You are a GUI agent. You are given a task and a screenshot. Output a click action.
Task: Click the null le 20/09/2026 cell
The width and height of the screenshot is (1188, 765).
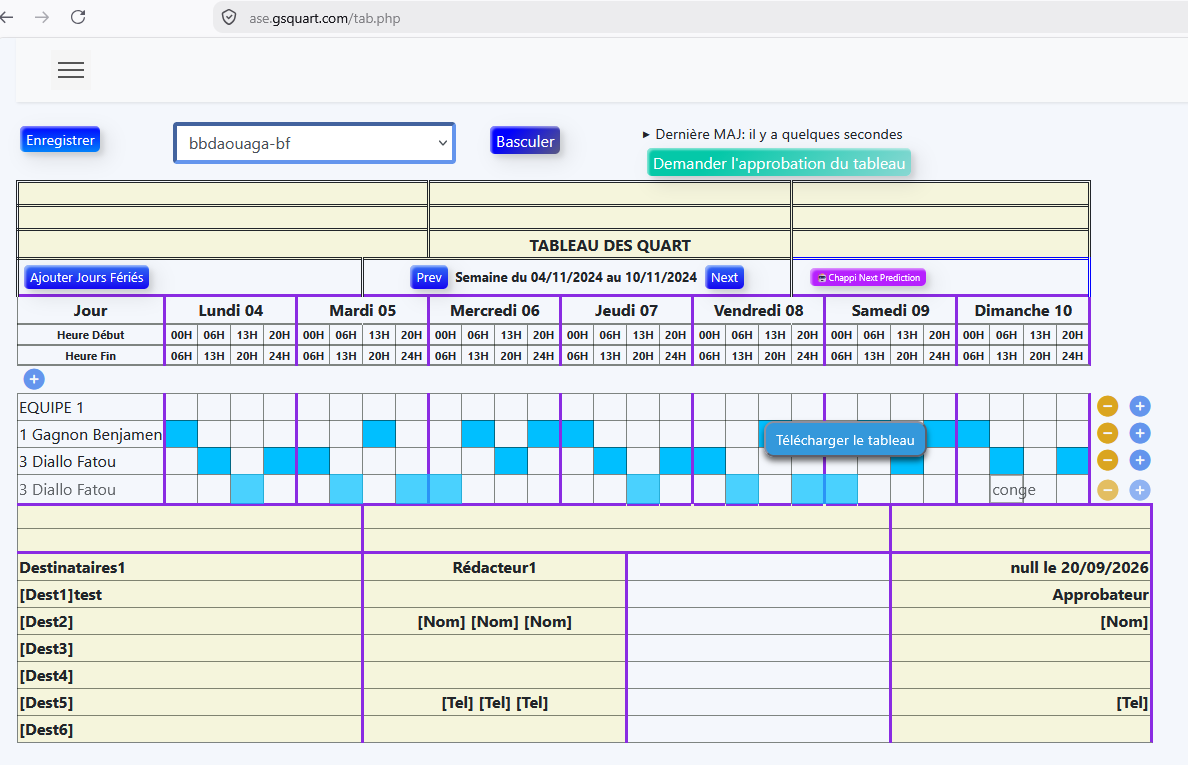click(x=1021, y=567)
